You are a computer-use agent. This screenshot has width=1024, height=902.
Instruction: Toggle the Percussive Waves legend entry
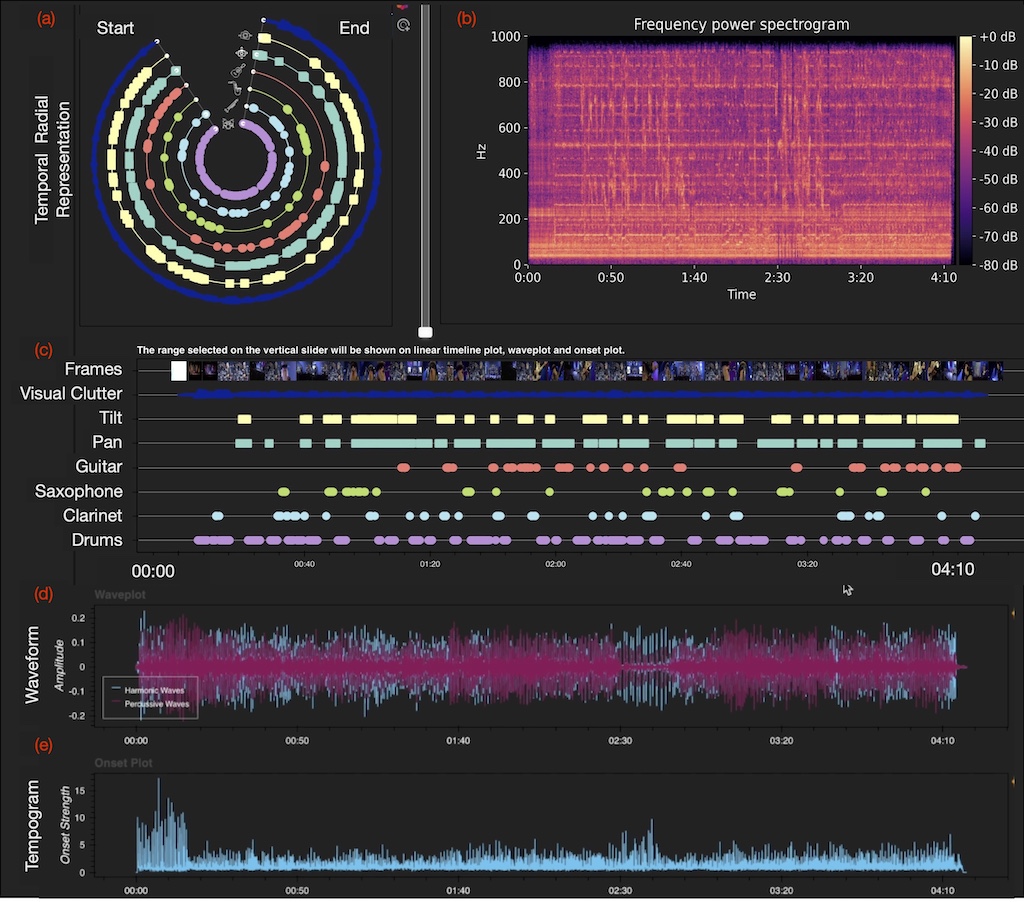[x=150, y=704]
